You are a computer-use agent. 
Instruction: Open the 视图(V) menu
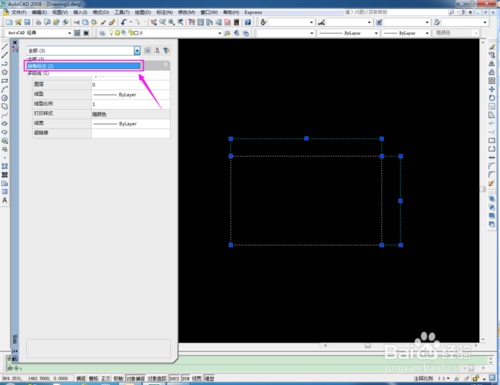(x=60, y=12)
